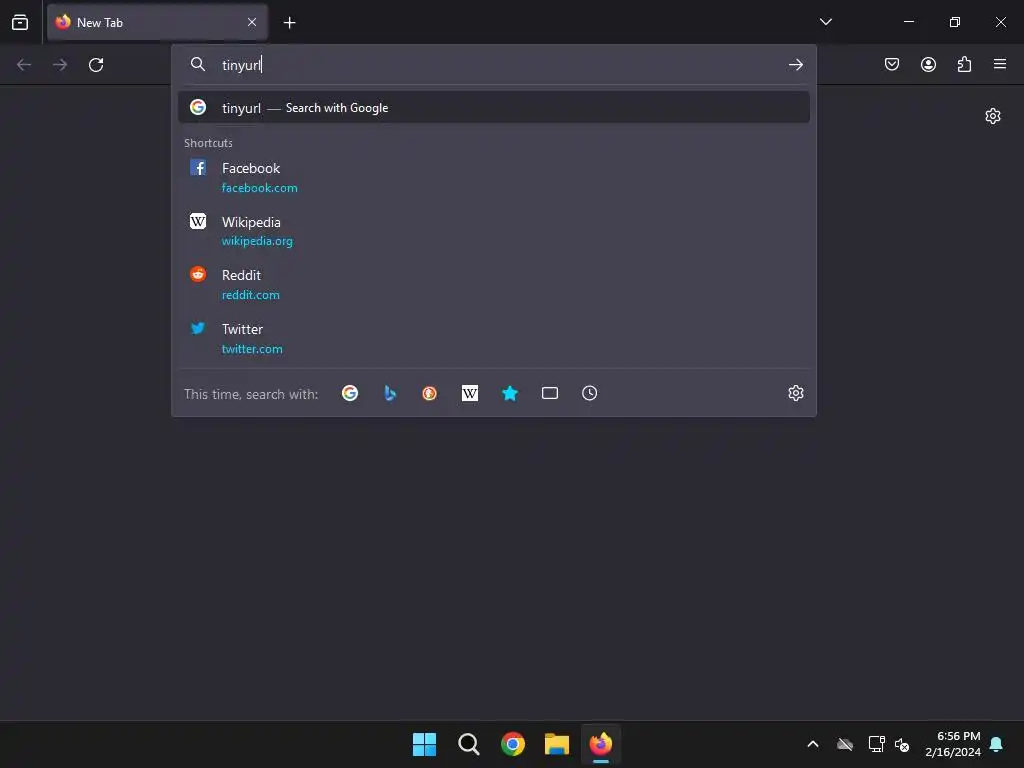Click the OneDrive cloud tray icon
The width and height of the screenshot is (1024, 768).
(x=845, y=744)
